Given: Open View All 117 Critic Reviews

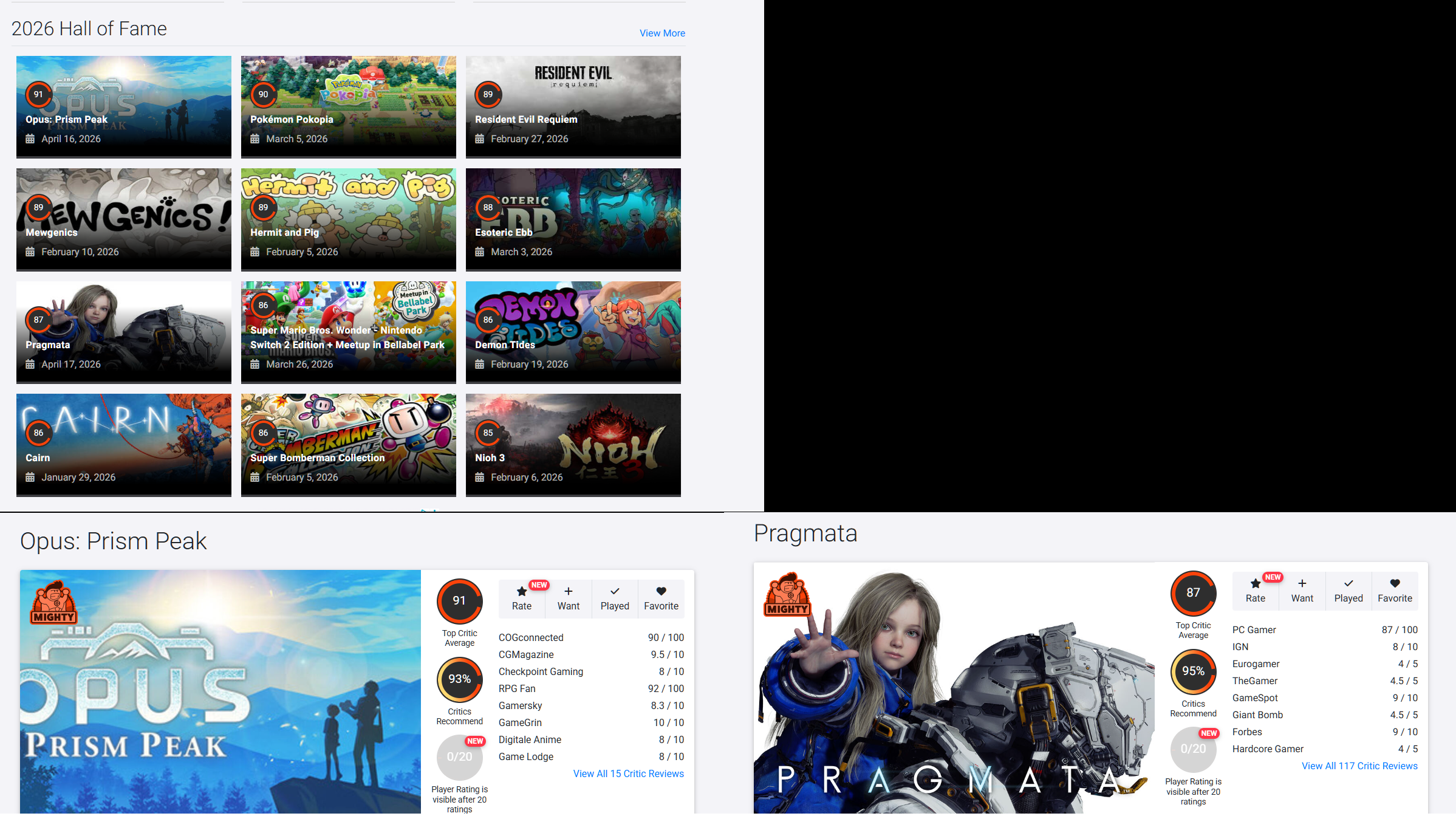Looking at the screenshot, I should pos(1359,766).
